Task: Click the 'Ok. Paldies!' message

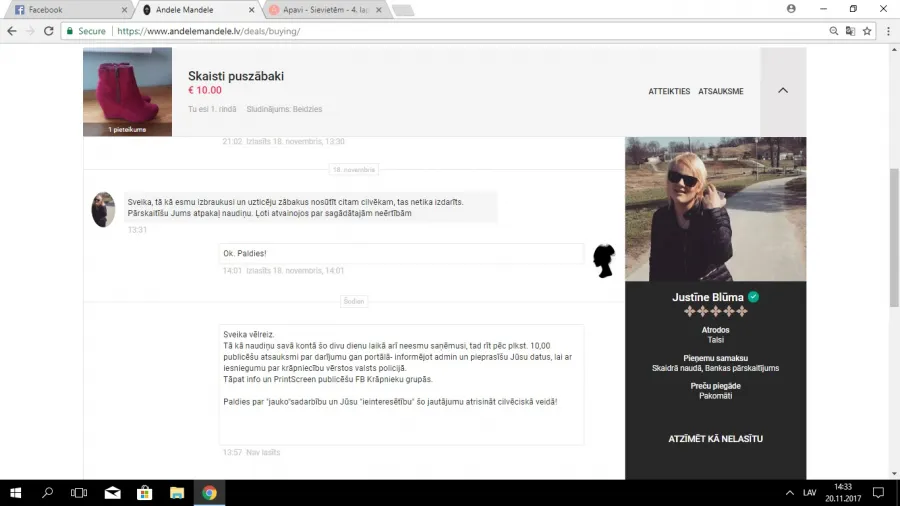Action: [401, 253]
